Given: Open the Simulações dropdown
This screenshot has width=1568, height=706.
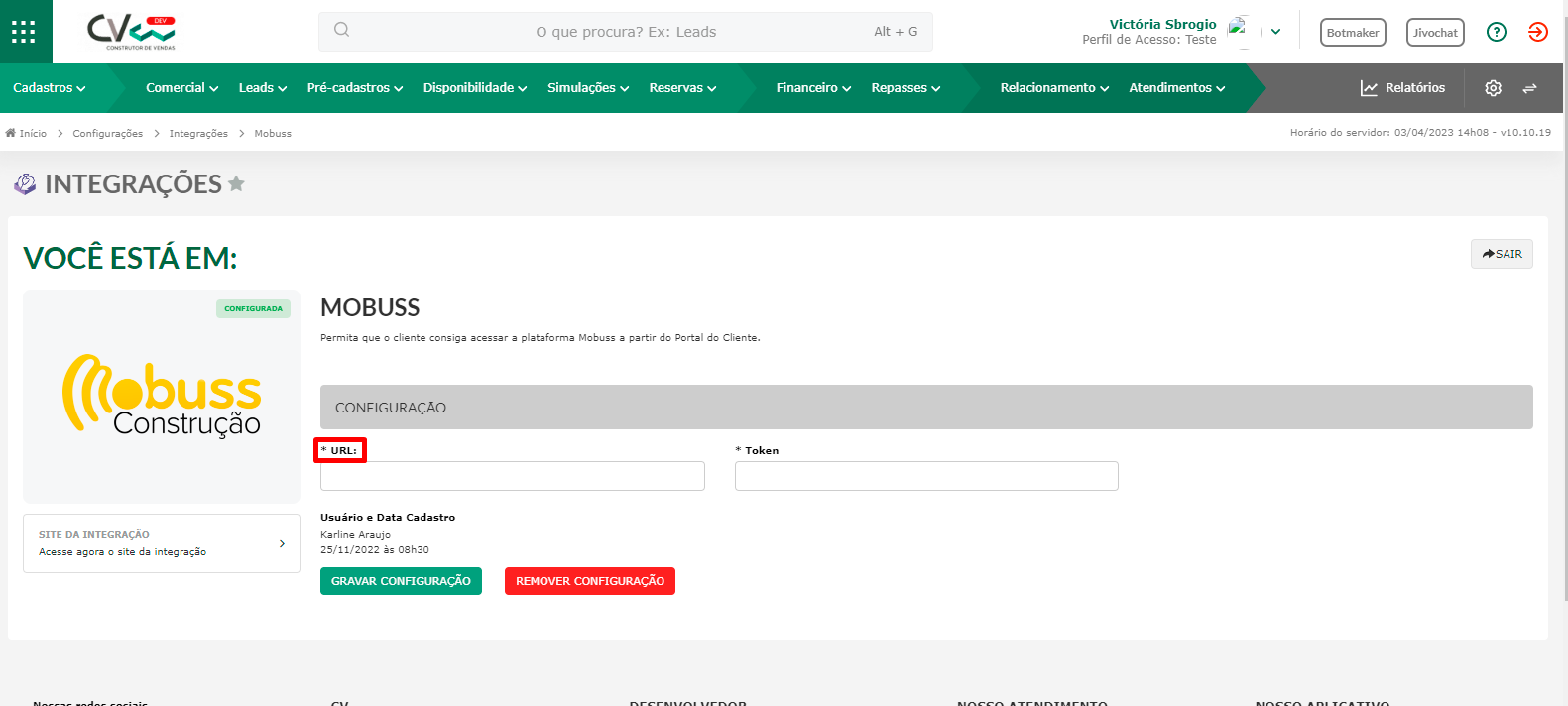Looking at the screenshot, I should pyautogui.click(x=588, y=88).
